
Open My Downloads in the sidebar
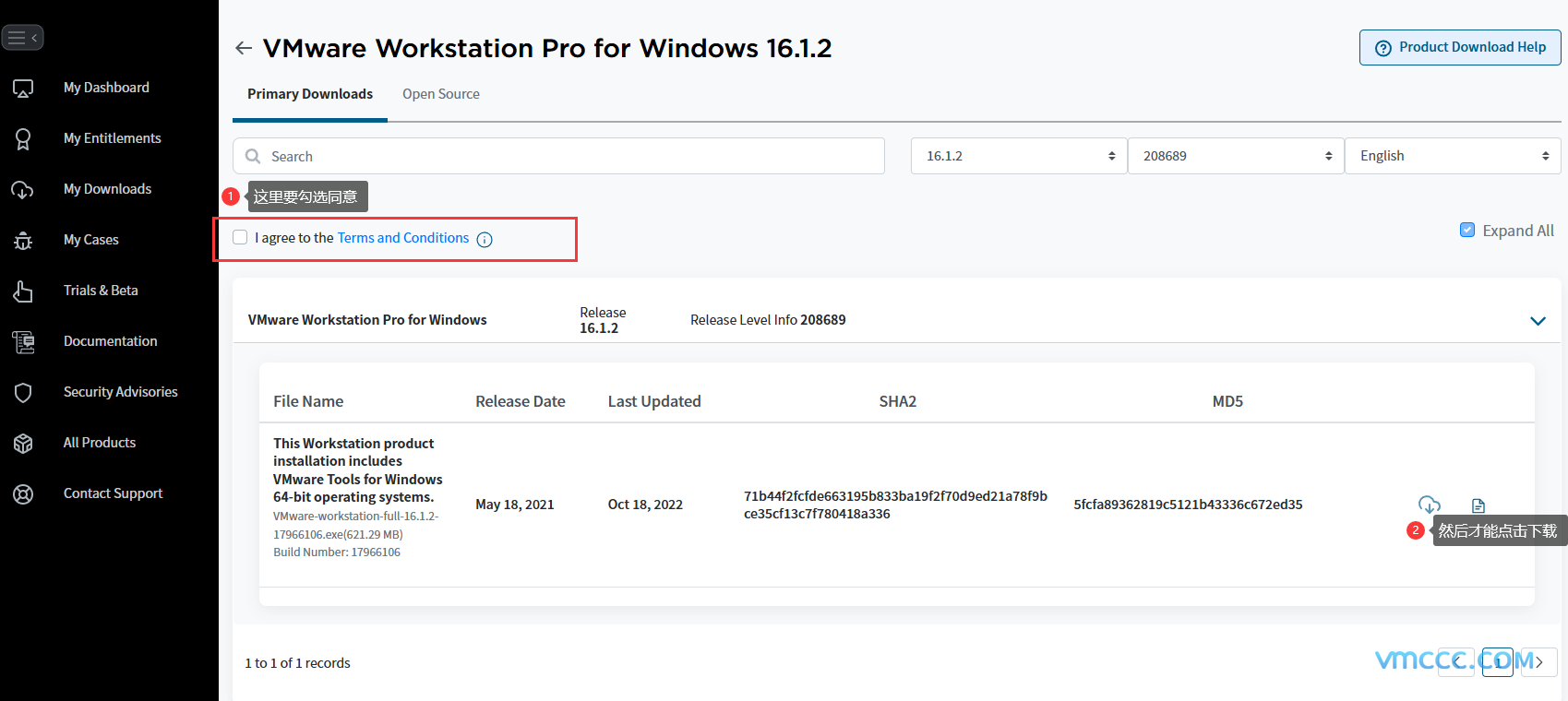(x=107, y=189)
